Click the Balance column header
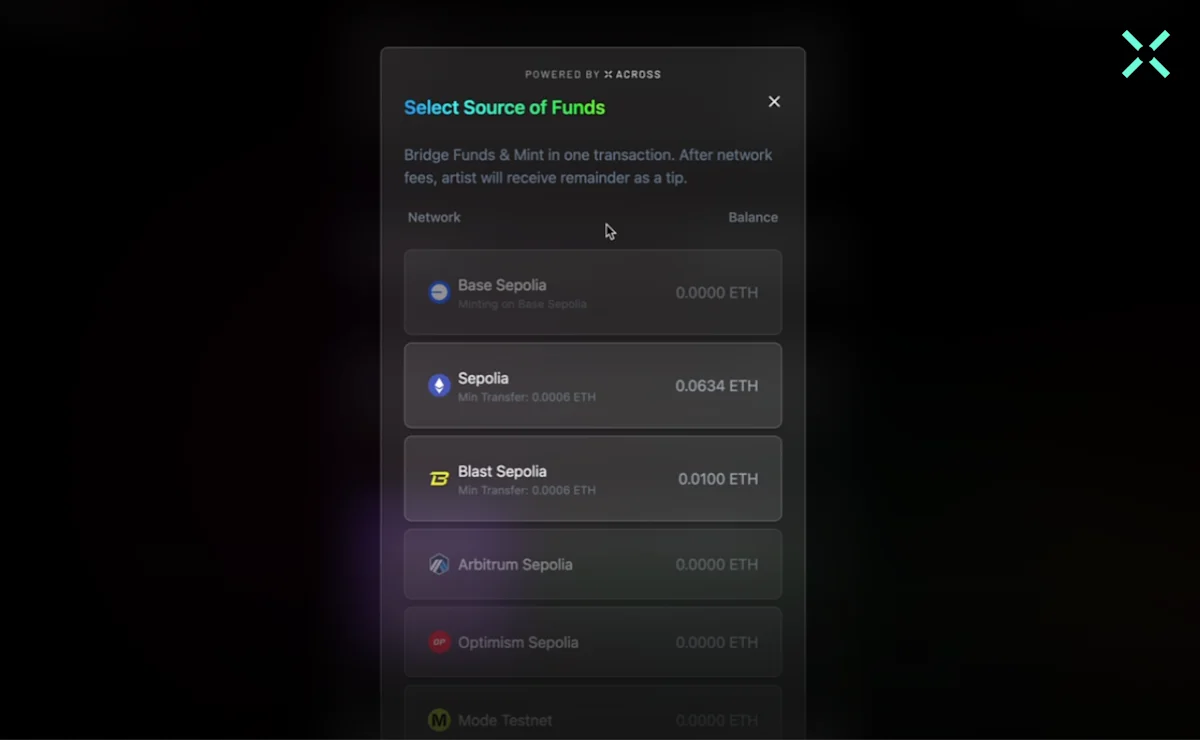1200x740 pixels. pyautogui.click(x=753, y=217)
